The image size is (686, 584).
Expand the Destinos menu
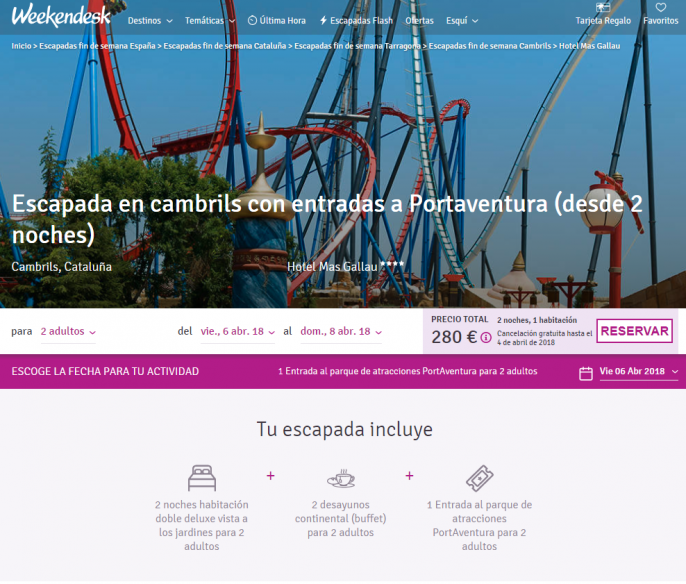point(150,20)
